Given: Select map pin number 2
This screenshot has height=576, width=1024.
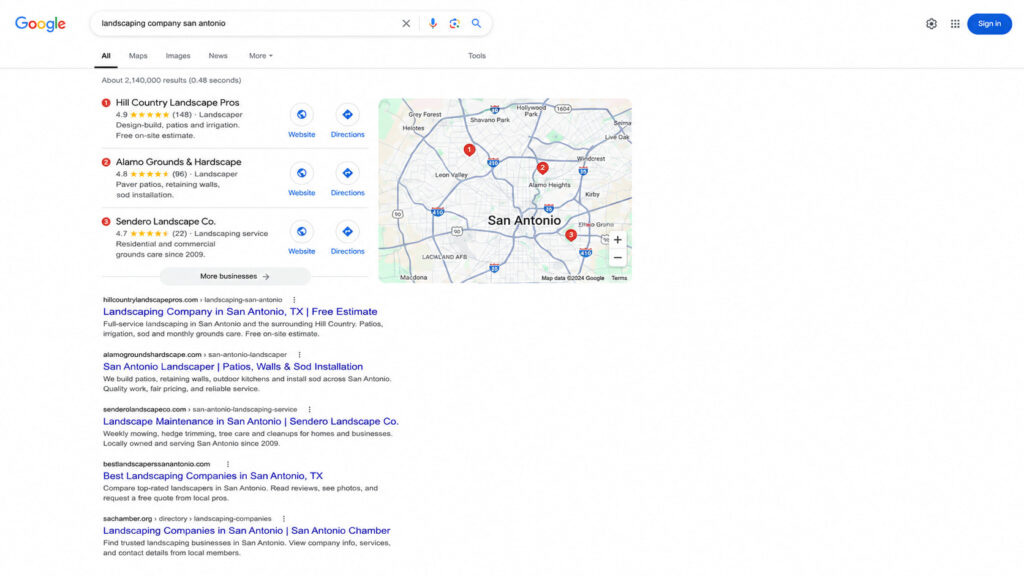Looking at the screenshot, I should coord(542,168).
